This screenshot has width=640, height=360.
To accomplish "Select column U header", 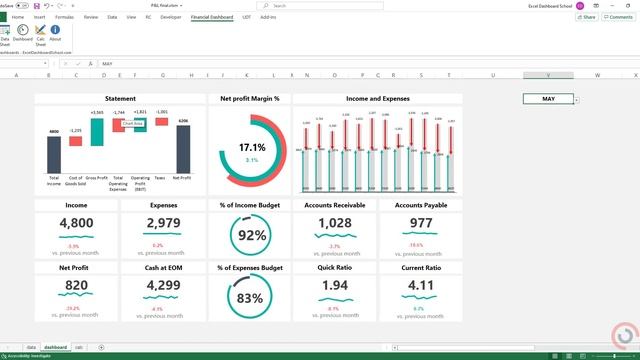I will 493,75.
